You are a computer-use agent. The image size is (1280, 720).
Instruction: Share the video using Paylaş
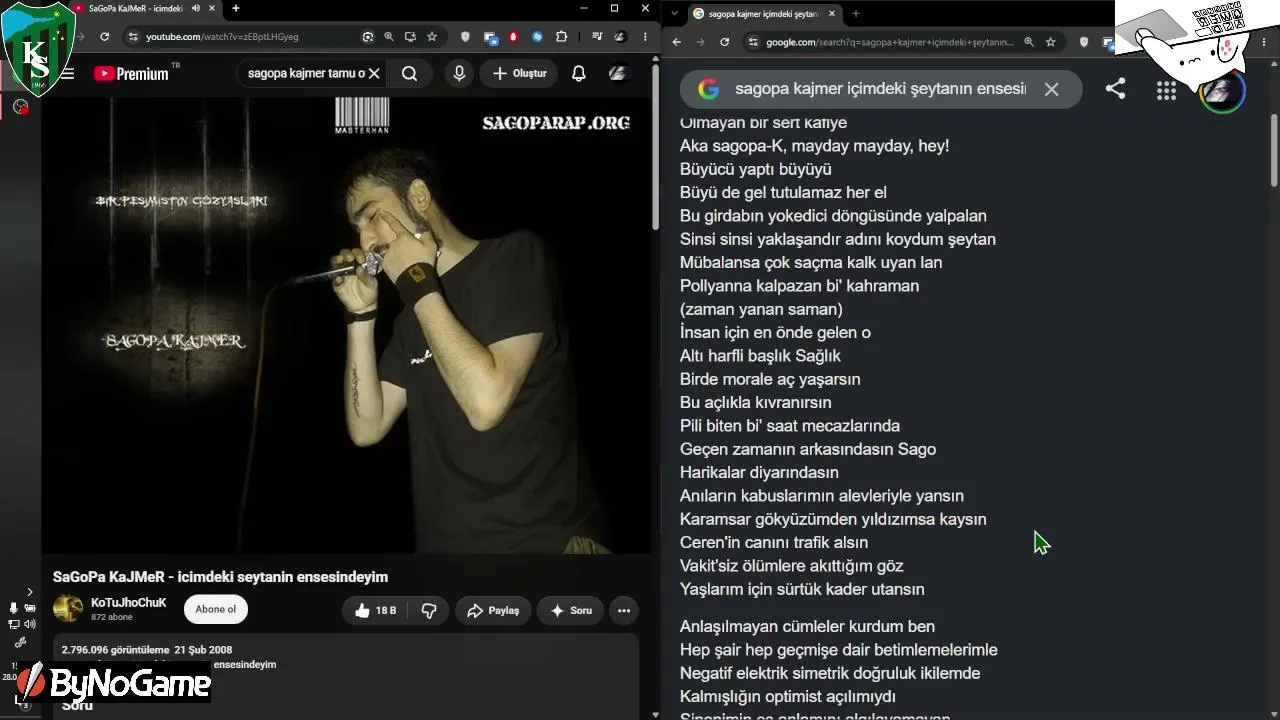(493, 610)
